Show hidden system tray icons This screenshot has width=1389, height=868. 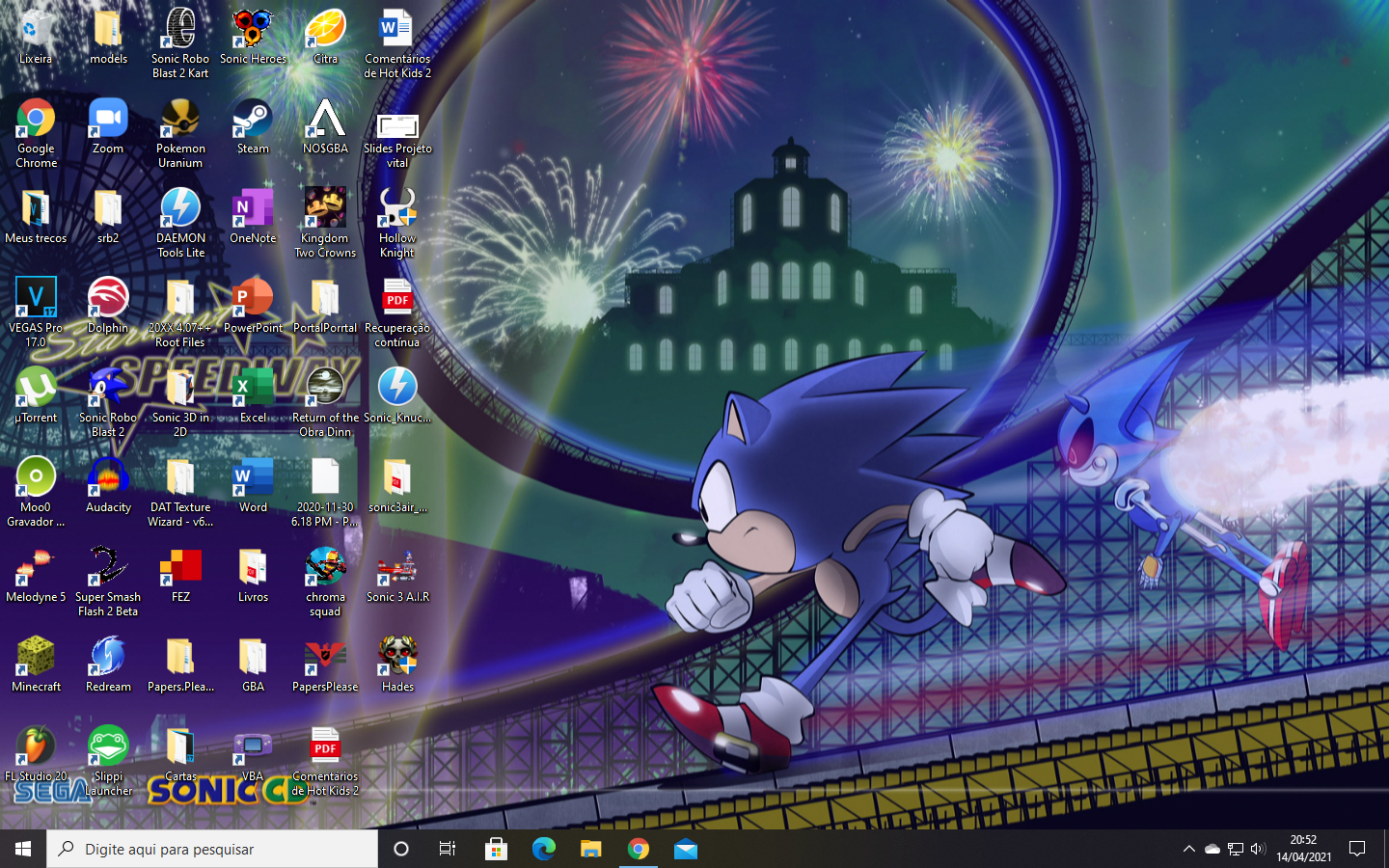pyautogui.click(x=1188, y=849)
